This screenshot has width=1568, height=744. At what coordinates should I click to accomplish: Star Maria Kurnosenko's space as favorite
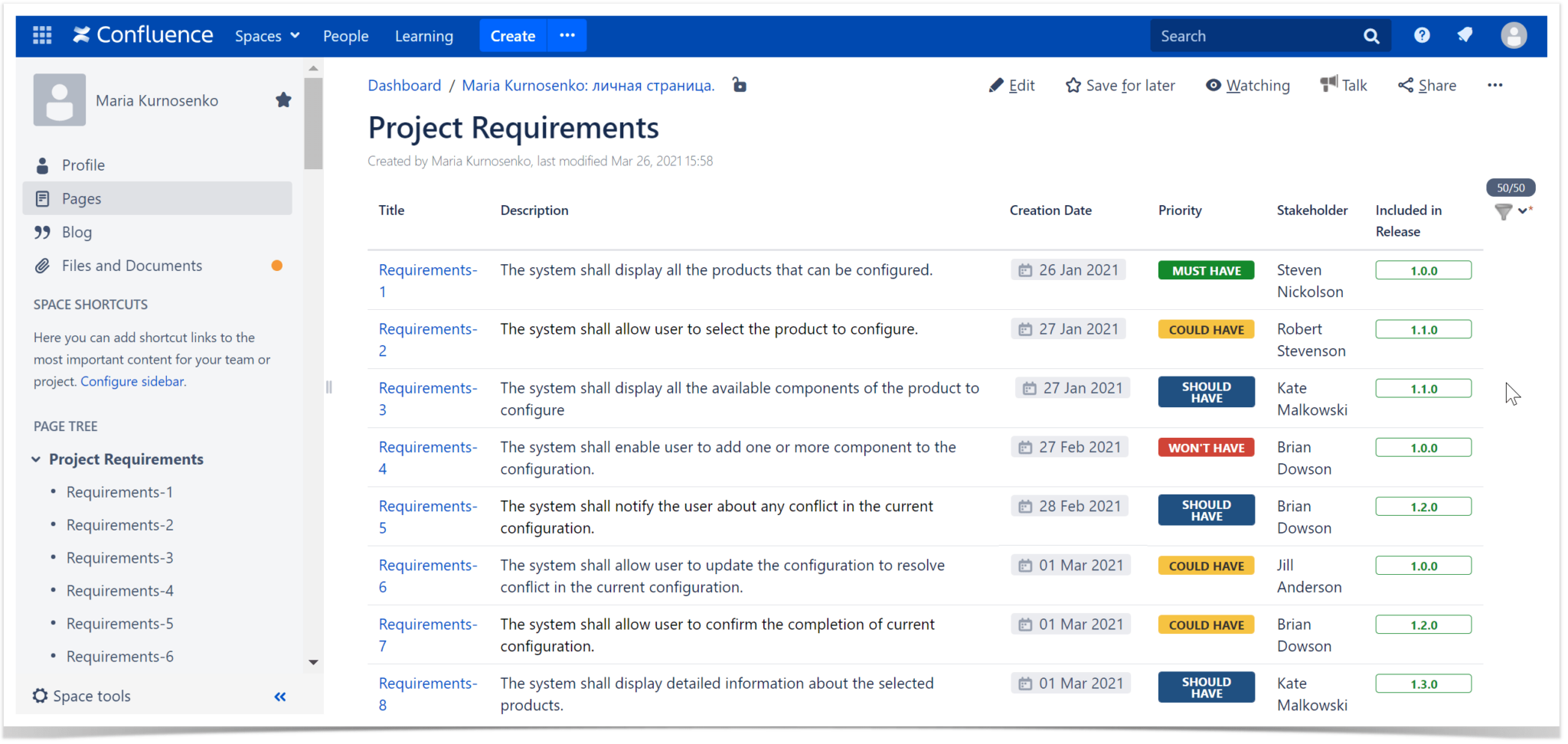click(x=283, y=100)
